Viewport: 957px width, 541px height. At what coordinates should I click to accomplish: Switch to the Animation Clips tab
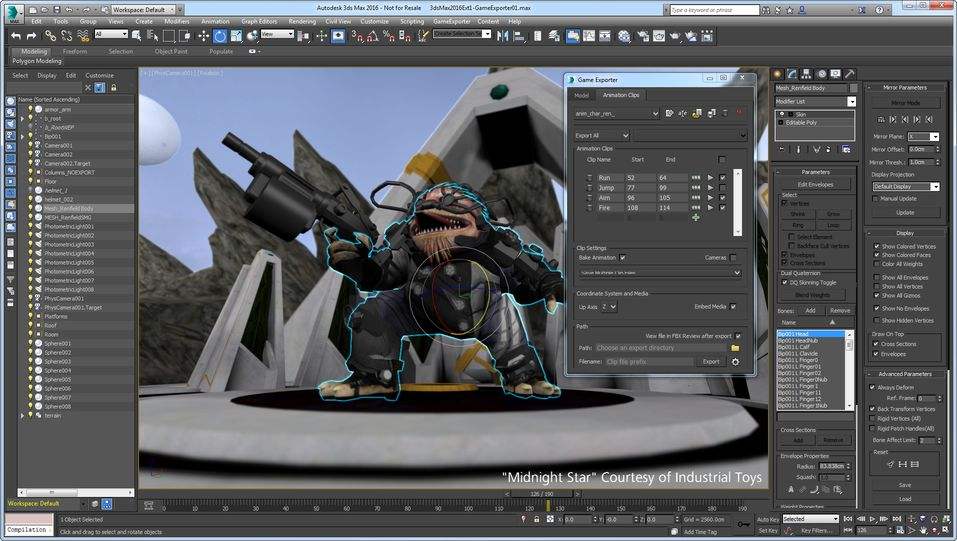pos(620,95)
